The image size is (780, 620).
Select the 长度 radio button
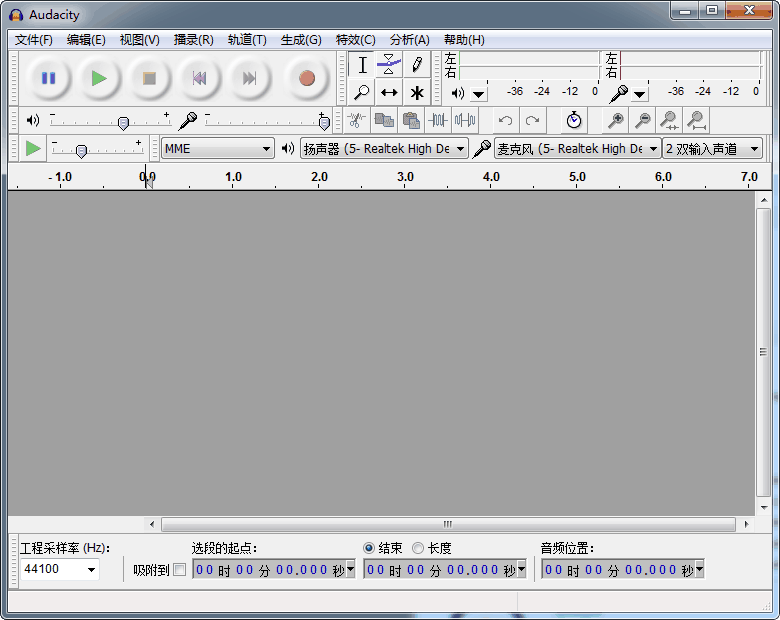tap(418, 548)
